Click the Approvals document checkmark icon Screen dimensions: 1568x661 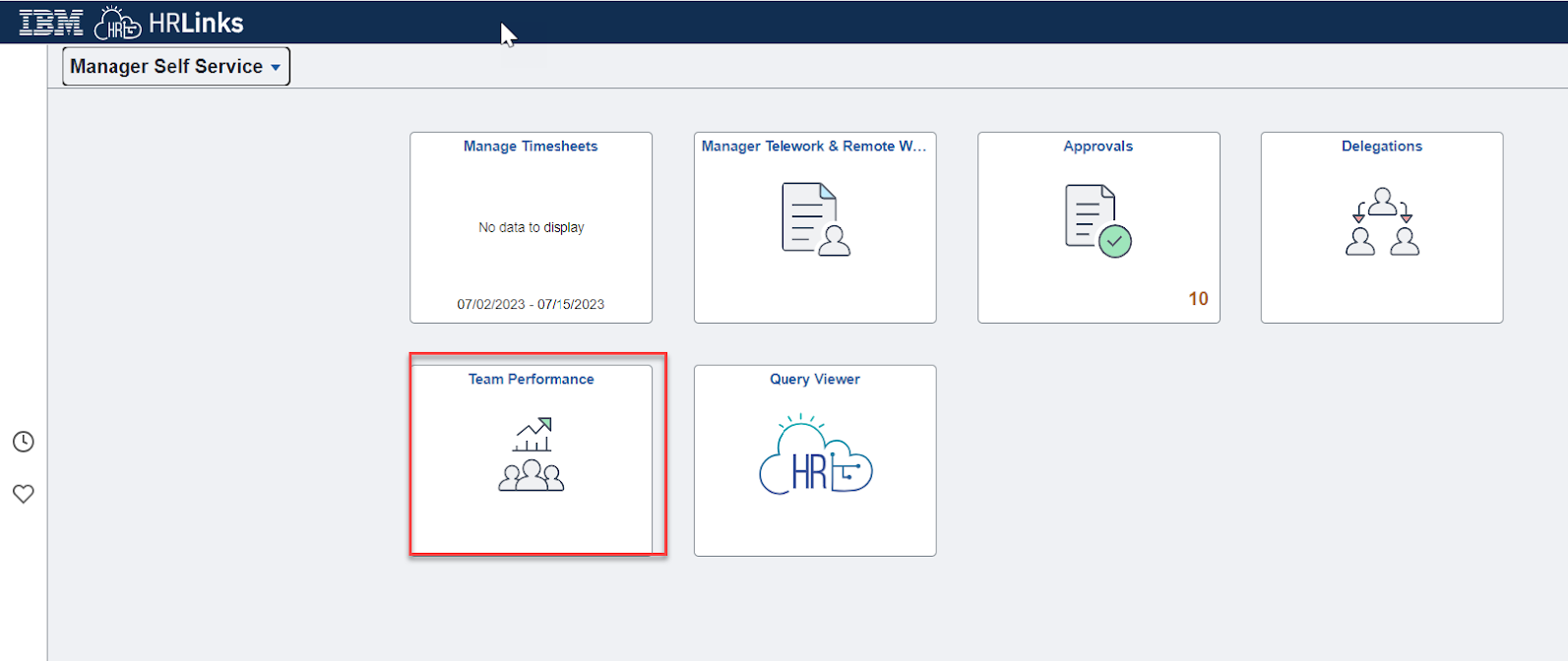click(x=1098, y=221)
